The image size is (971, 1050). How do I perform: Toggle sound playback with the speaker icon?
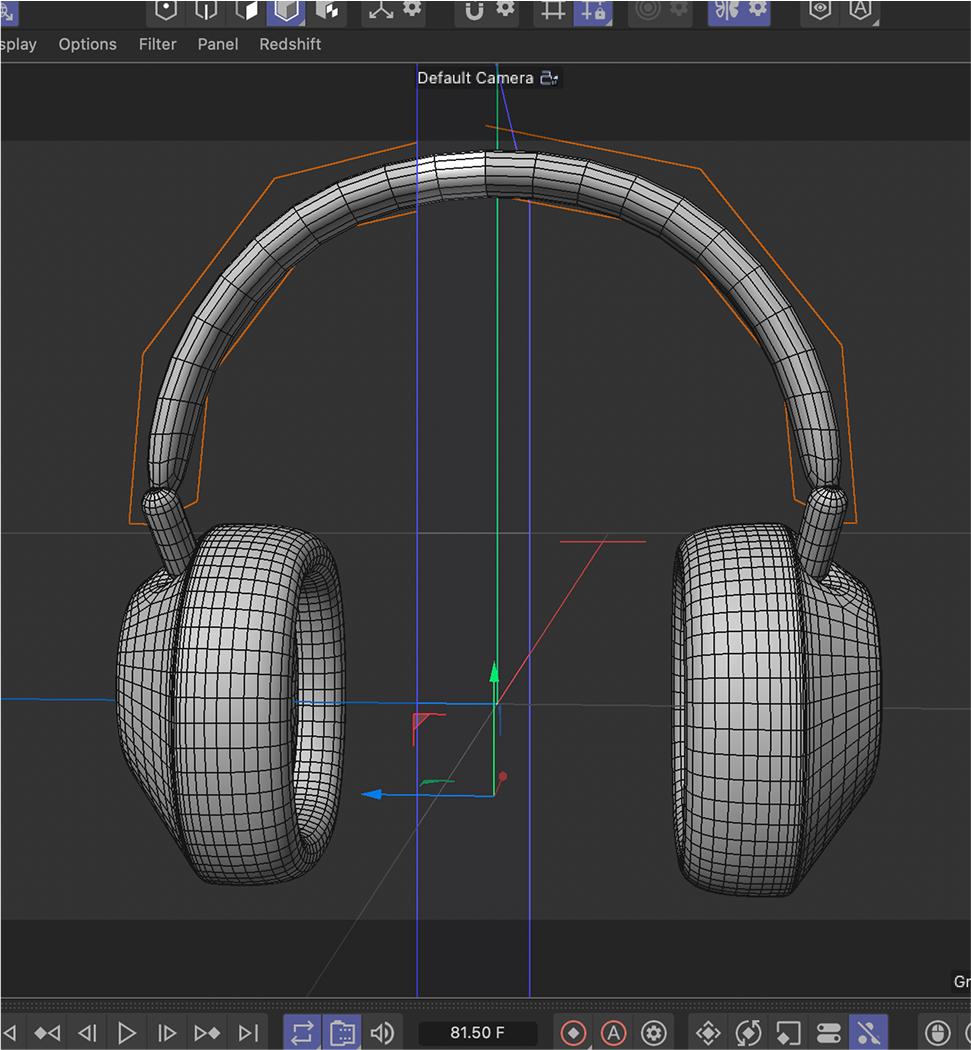point(383,1033)
